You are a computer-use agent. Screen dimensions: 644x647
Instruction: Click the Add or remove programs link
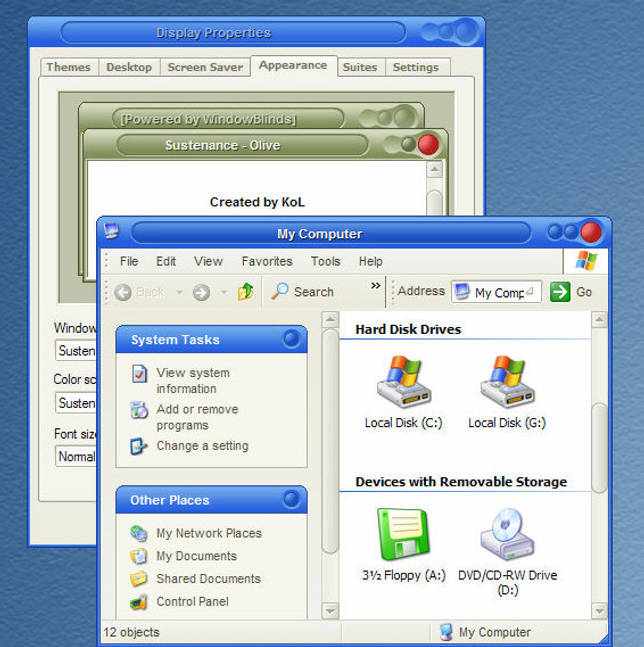[197, 417]
